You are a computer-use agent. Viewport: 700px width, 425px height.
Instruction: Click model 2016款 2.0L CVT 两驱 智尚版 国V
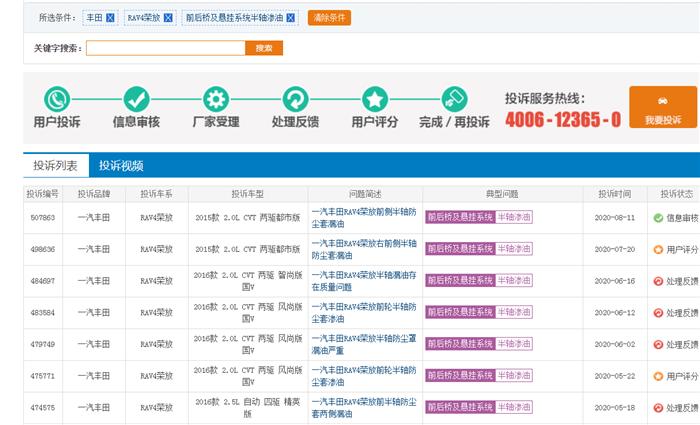click(248, 281)
